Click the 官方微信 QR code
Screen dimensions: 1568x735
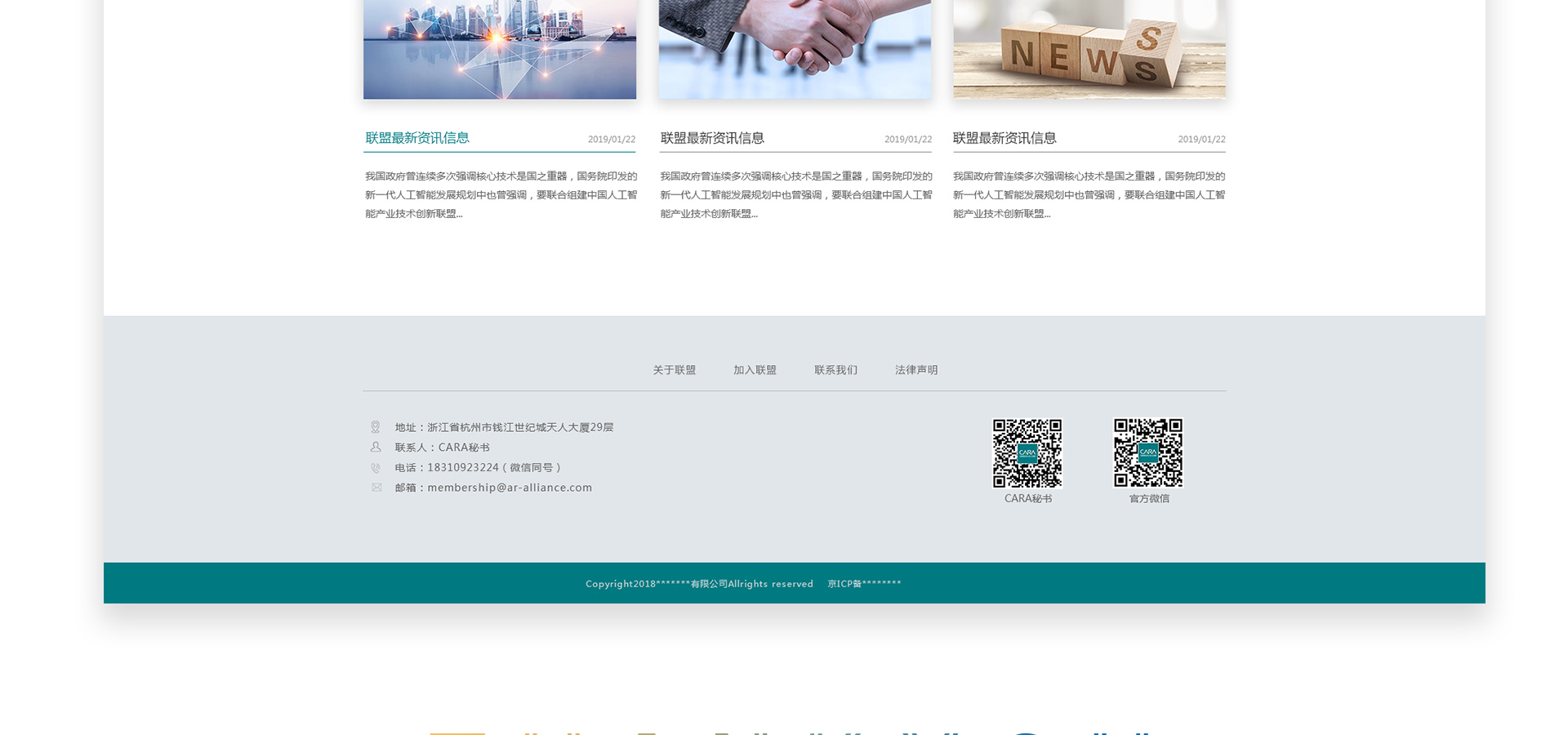point(1148,453)
